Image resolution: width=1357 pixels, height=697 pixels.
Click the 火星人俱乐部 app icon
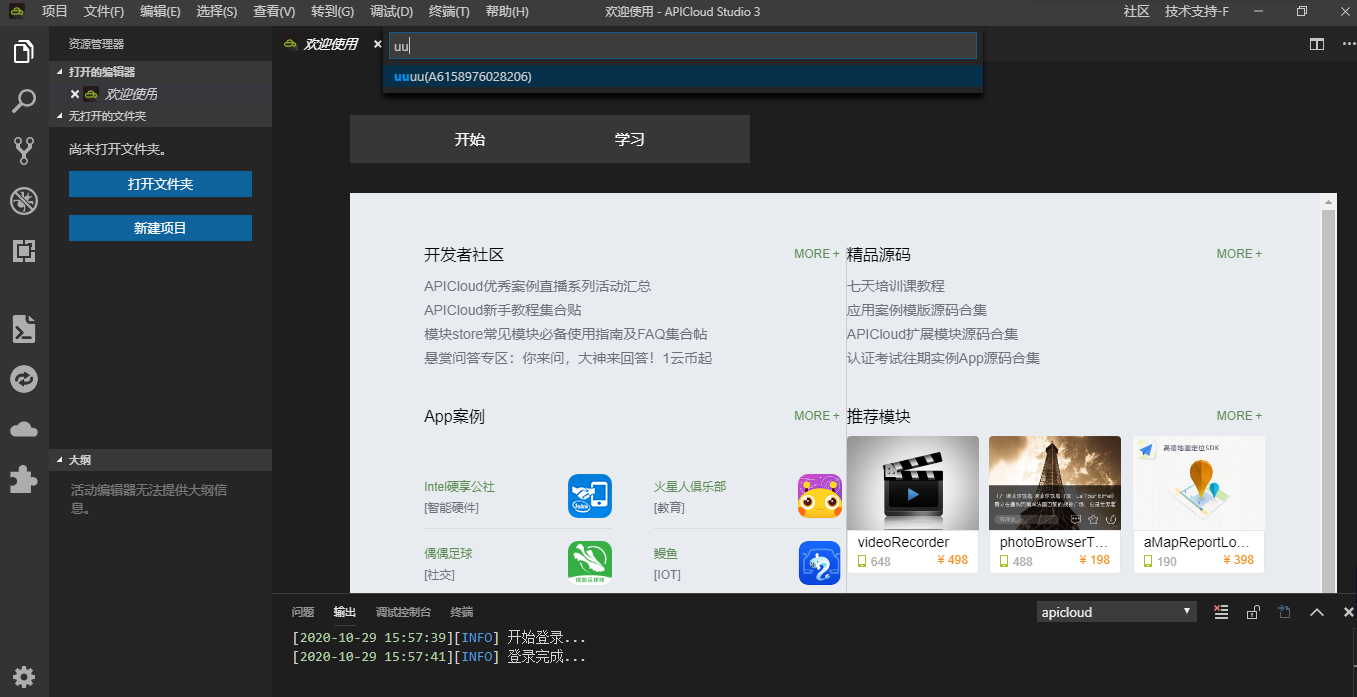coord(820,495)
